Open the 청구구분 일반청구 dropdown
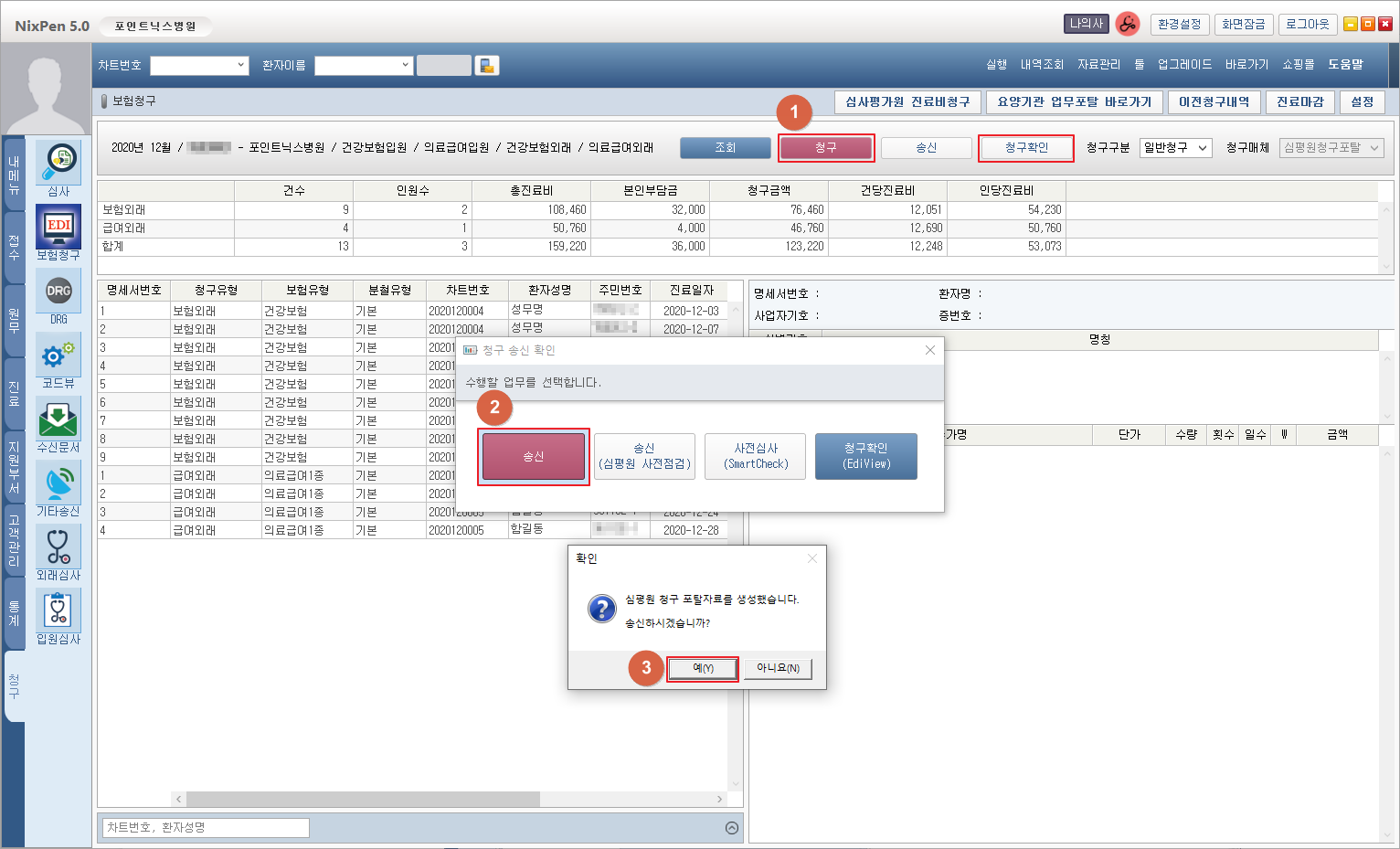This screenshot has width=1400, height=849. (x=1175, y=148)
